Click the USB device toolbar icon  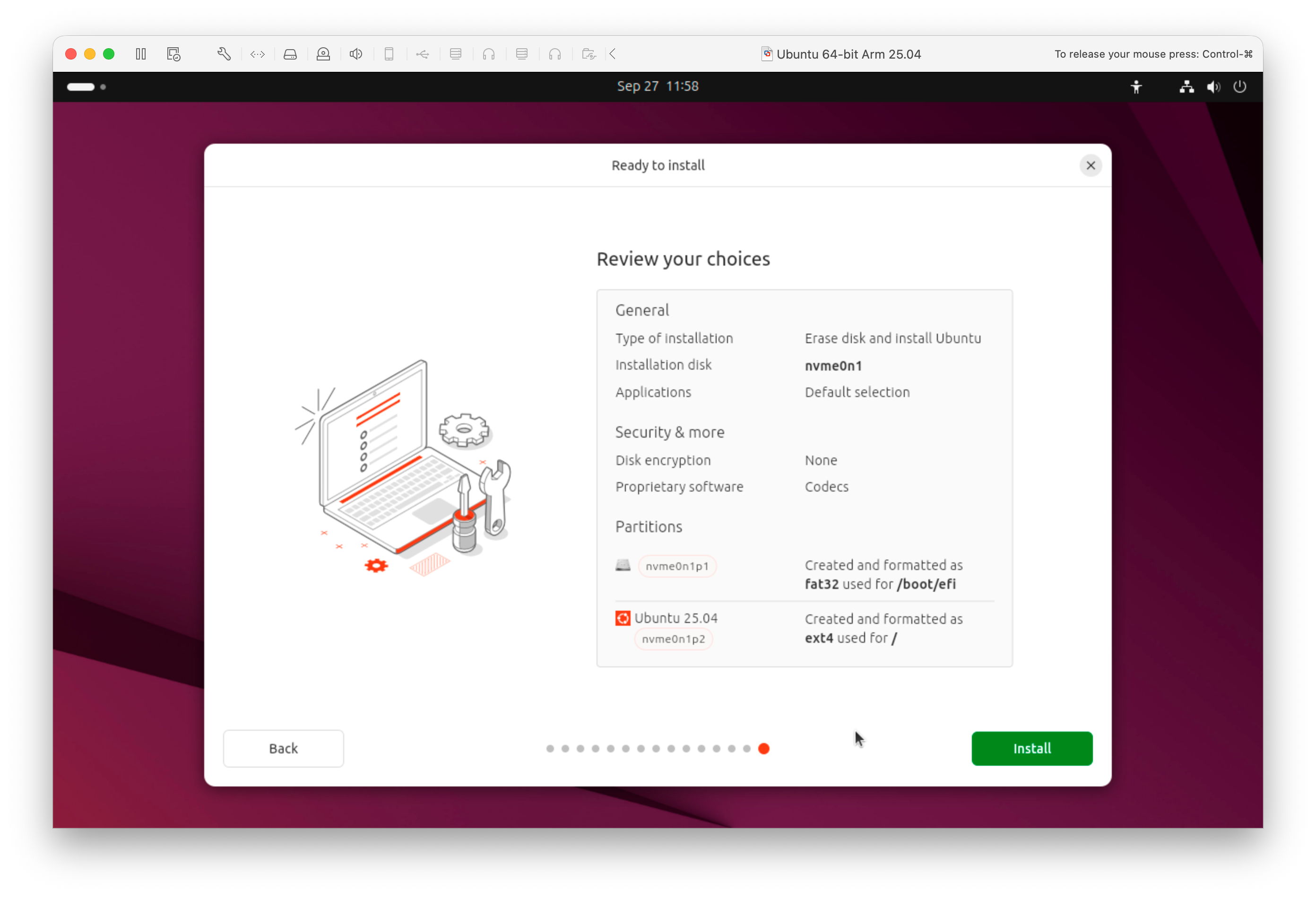(x=423, y=54)
